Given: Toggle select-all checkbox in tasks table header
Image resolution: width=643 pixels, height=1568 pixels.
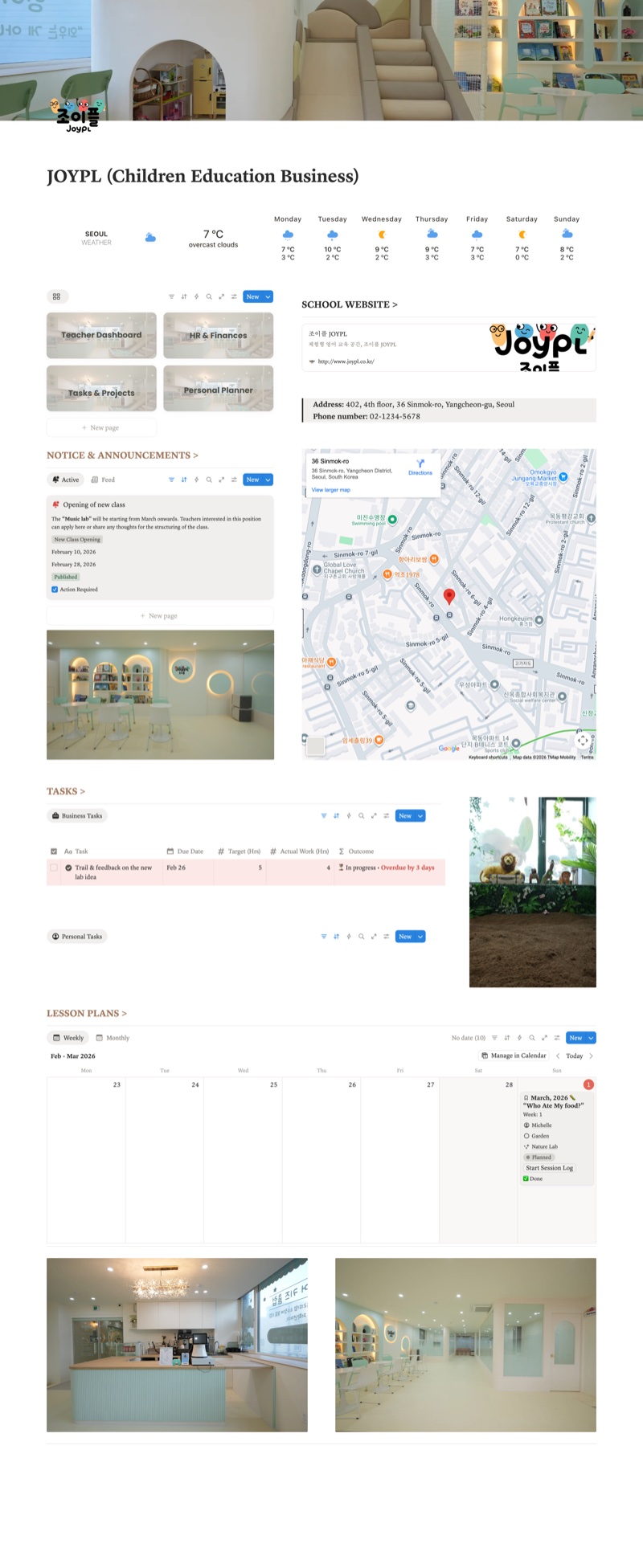Looking at the screenshot, I should pyautogui.click(x=54, y=851).
